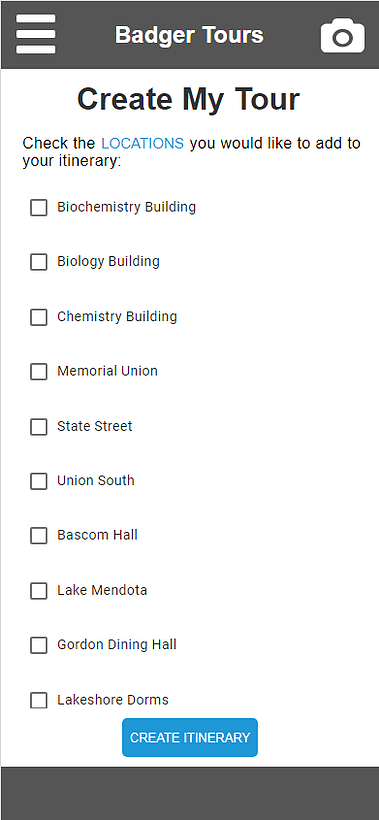Click the Bascom Hall label text
This screenshot has width=379, height=820.
point(97,536)
